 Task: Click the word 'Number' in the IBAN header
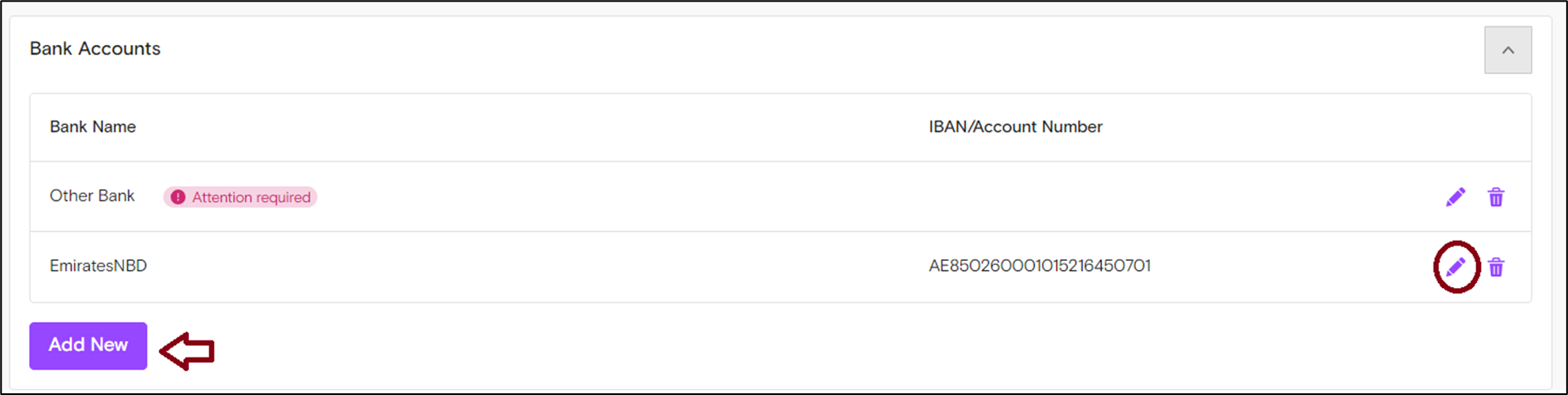tap(1073, 127)
